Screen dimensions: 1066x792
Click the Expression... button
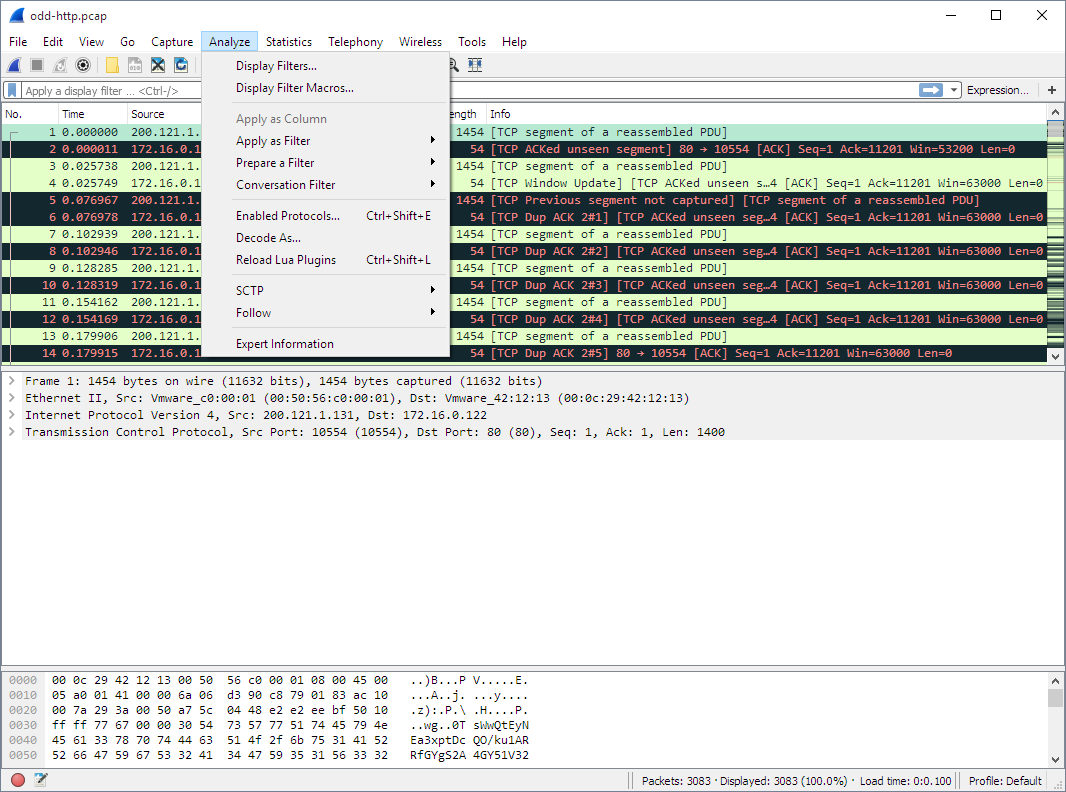(997, 90)
